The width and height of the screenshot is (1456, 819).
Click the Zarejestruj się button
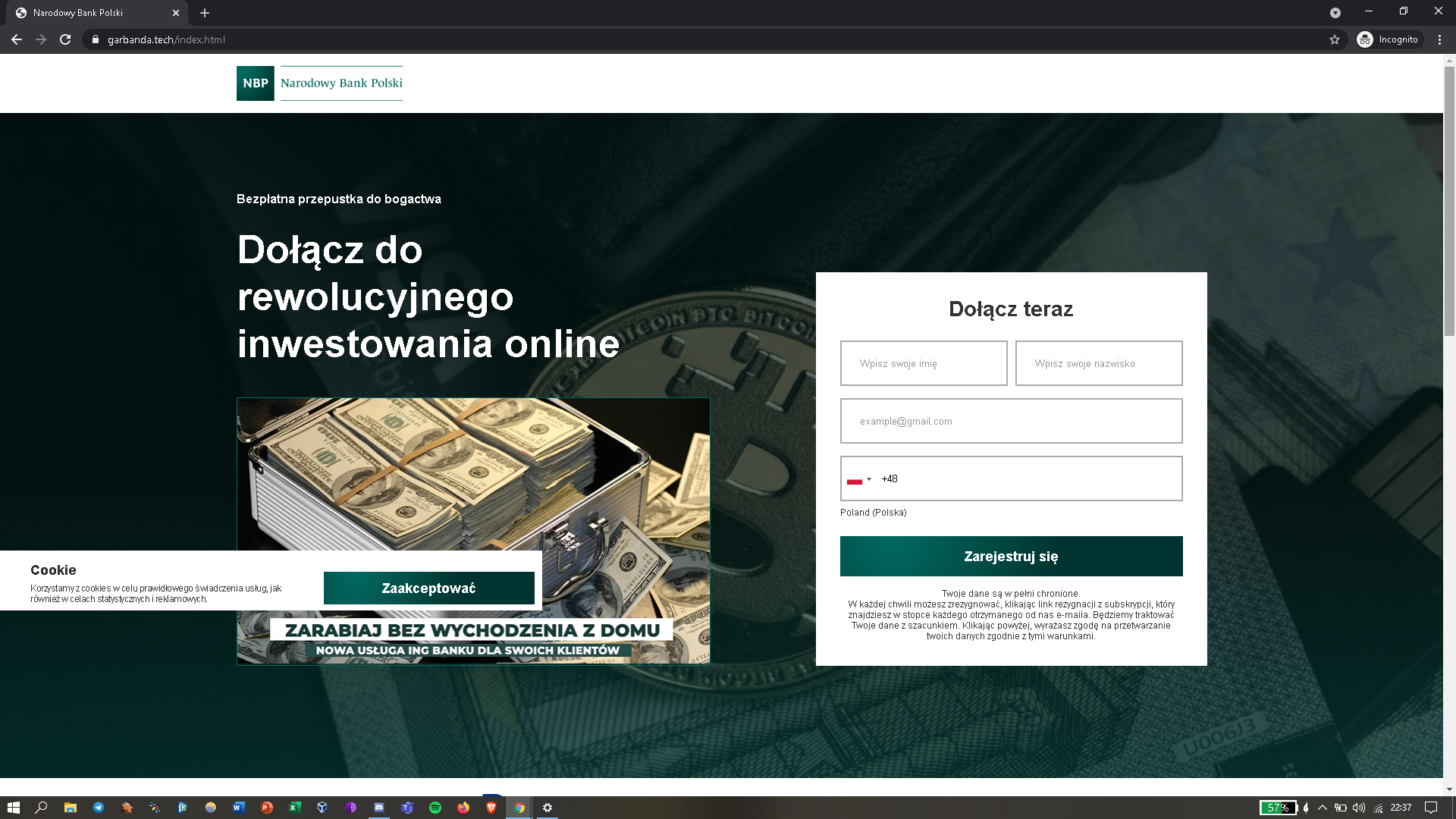pyautogui.click(x=1011, y=557)
